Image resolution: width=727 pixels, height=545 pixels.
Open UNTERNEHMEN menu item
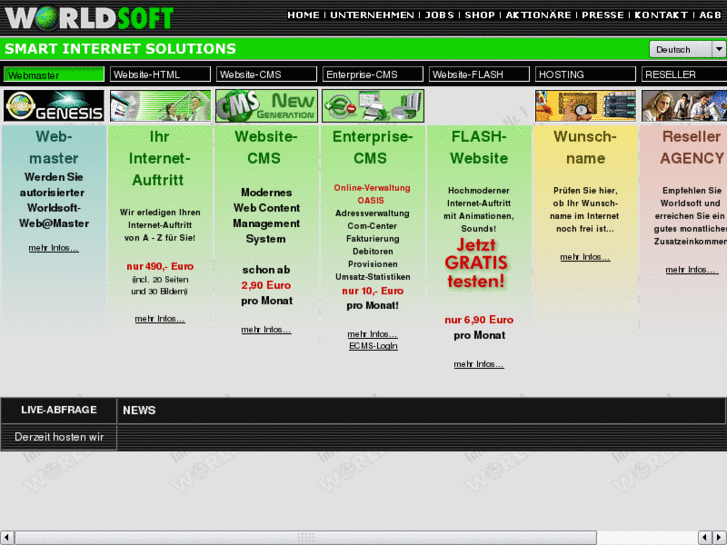click(372, 15)
